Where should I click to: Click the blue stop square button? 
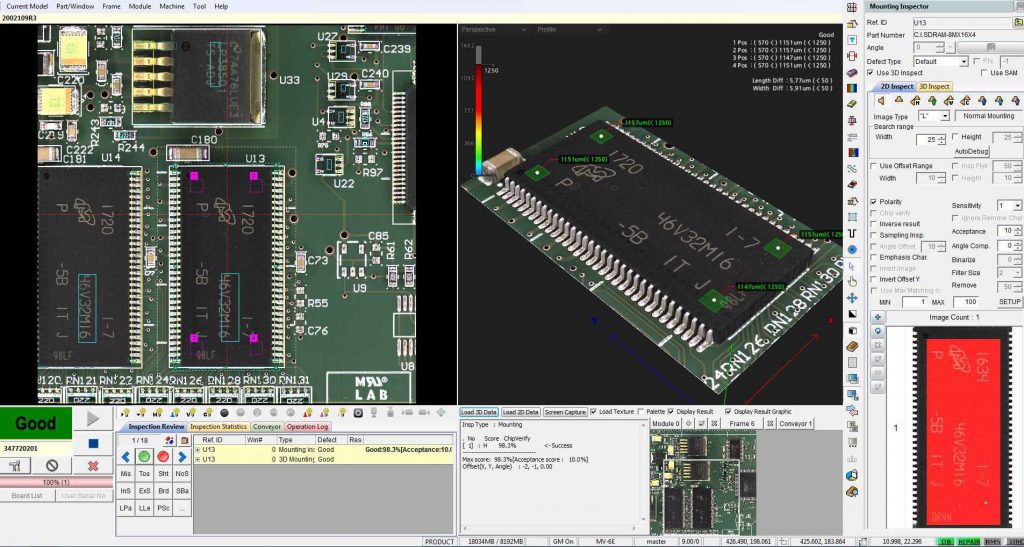[x=93, y=442]
